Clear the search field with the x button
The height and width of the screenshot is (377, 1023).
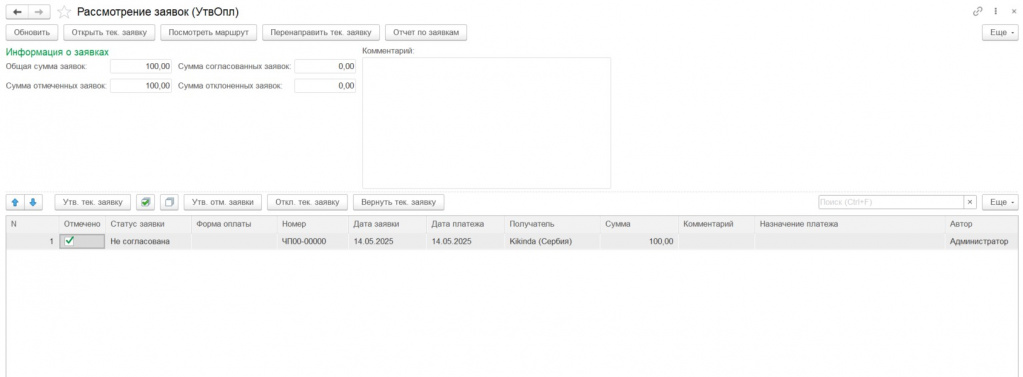point(970,202)
